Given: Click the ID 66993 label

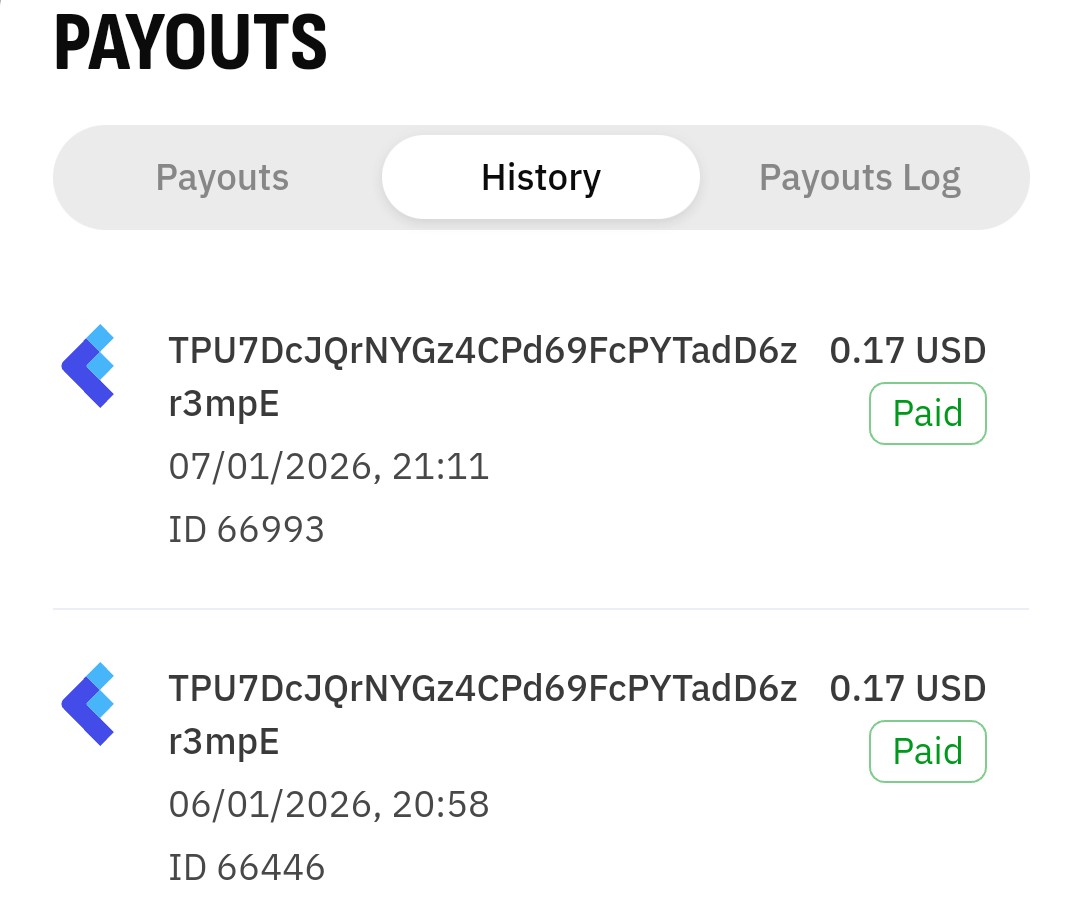Looking at the screenshot, I should click(x=246, y=529).
